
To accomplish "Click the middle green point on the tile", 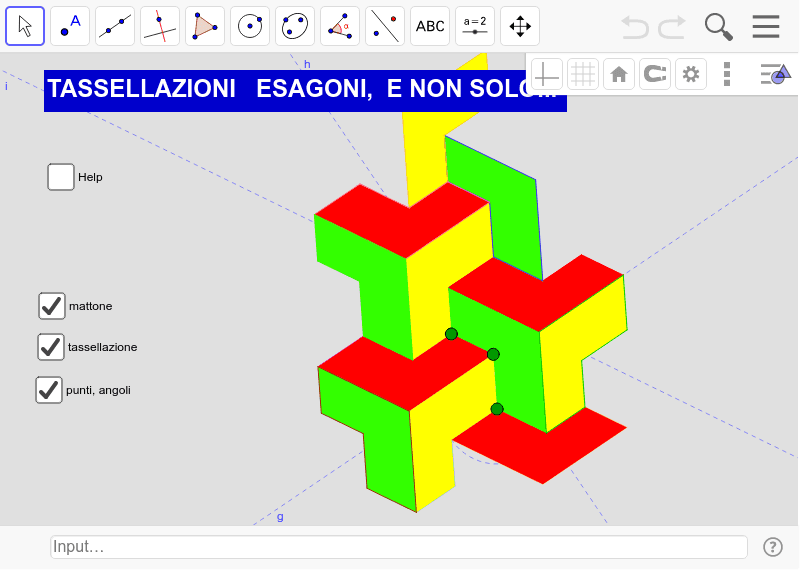I will [x=493, y=354].
